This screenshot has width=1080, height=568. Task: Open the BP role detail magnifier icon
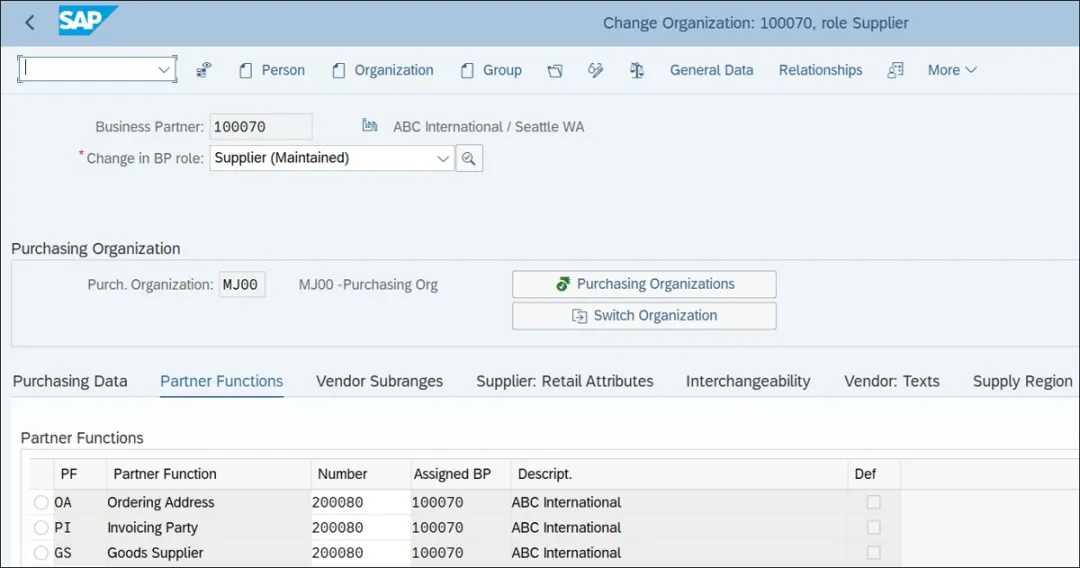469,158
